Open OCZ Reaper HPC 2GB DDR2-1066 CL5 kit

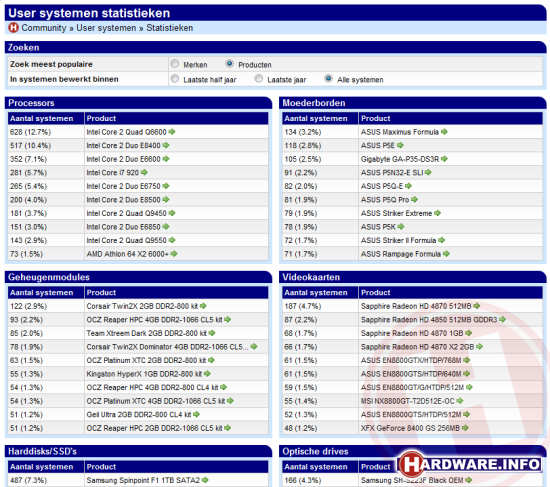(x=154, y=428)
